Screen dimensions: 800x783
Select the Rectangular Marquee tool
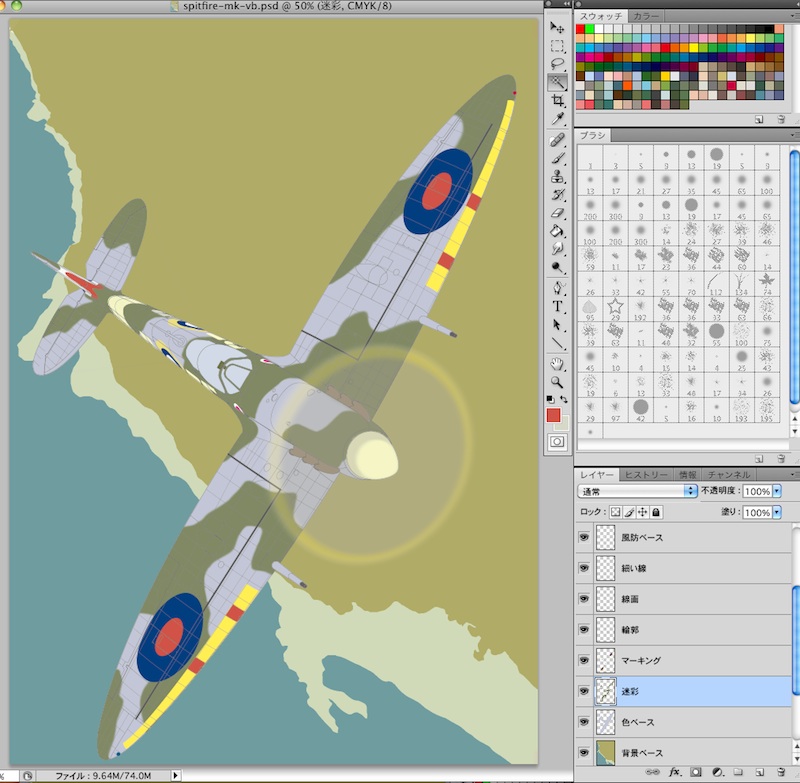coord(557,46)
